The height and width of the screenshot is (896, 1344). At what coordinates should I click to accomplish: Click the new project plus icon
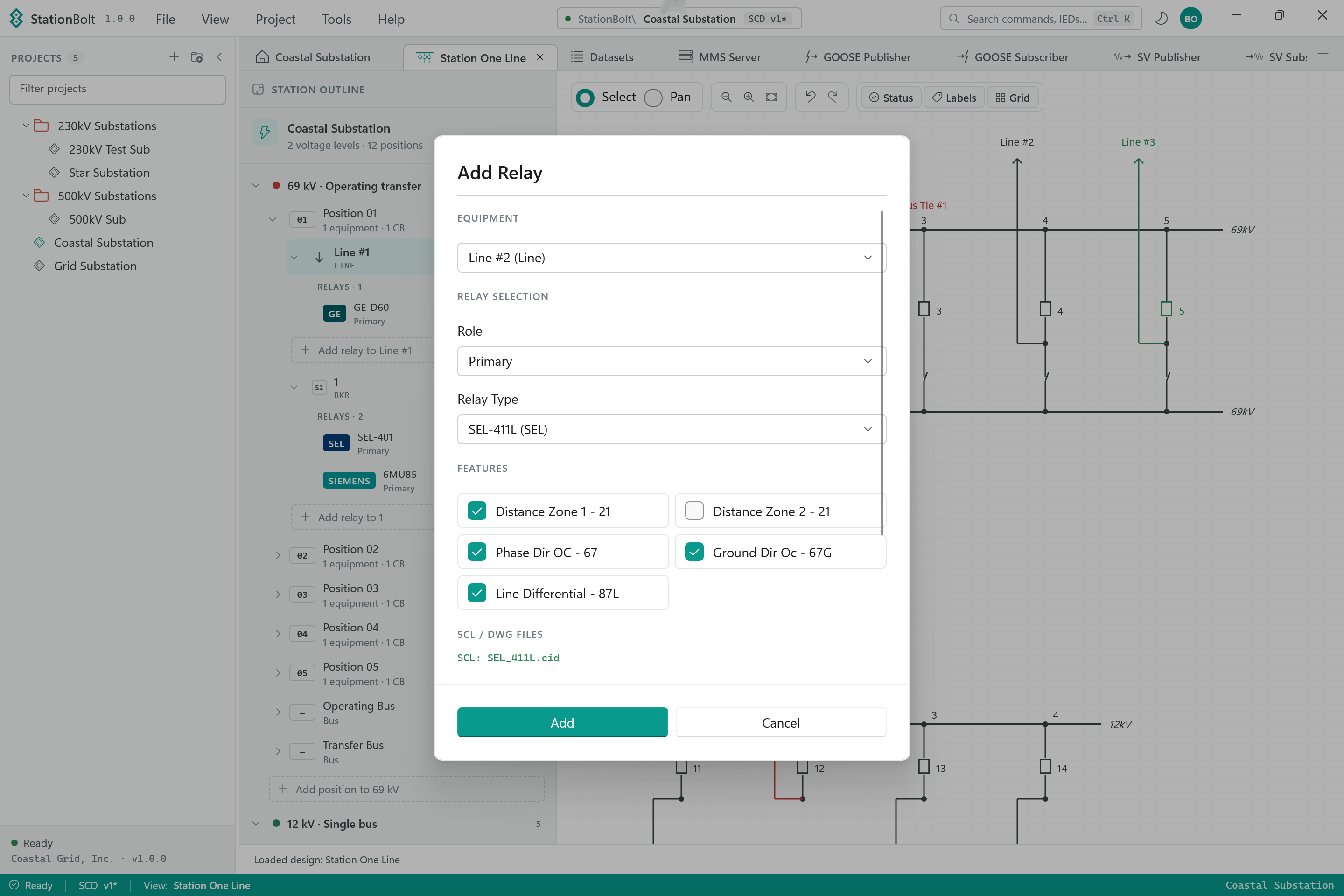tap(174, 56)
